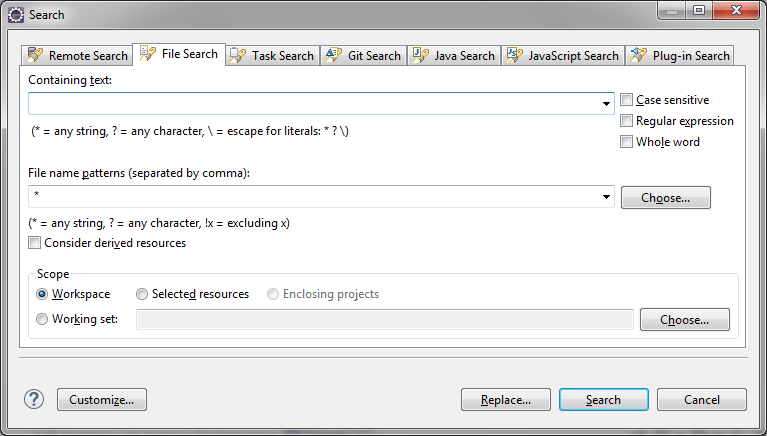Enable the Case sensitive checkbox

coord(626,100)
